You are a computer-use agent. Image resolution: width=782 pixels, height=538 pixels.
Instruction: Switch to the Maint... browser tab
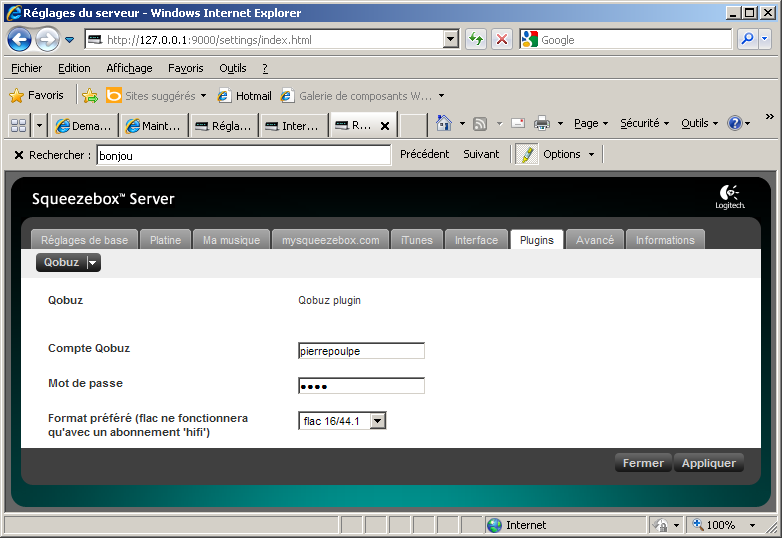(x=153, y=126)
